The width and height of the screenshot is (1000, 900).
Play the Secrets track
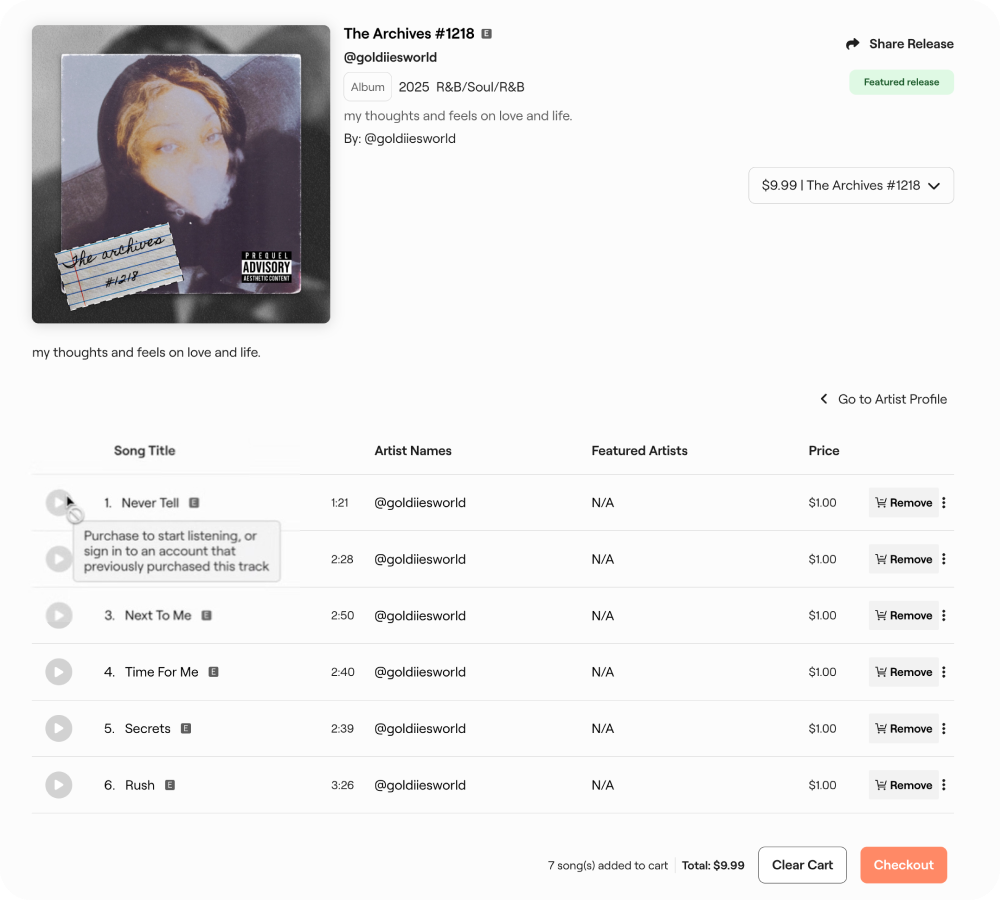pyautogui.click(x=59, y=728)
